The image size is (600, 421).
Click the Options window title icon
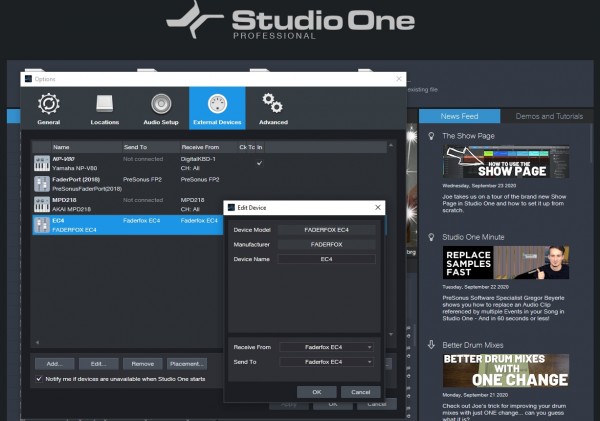[28, 78]
